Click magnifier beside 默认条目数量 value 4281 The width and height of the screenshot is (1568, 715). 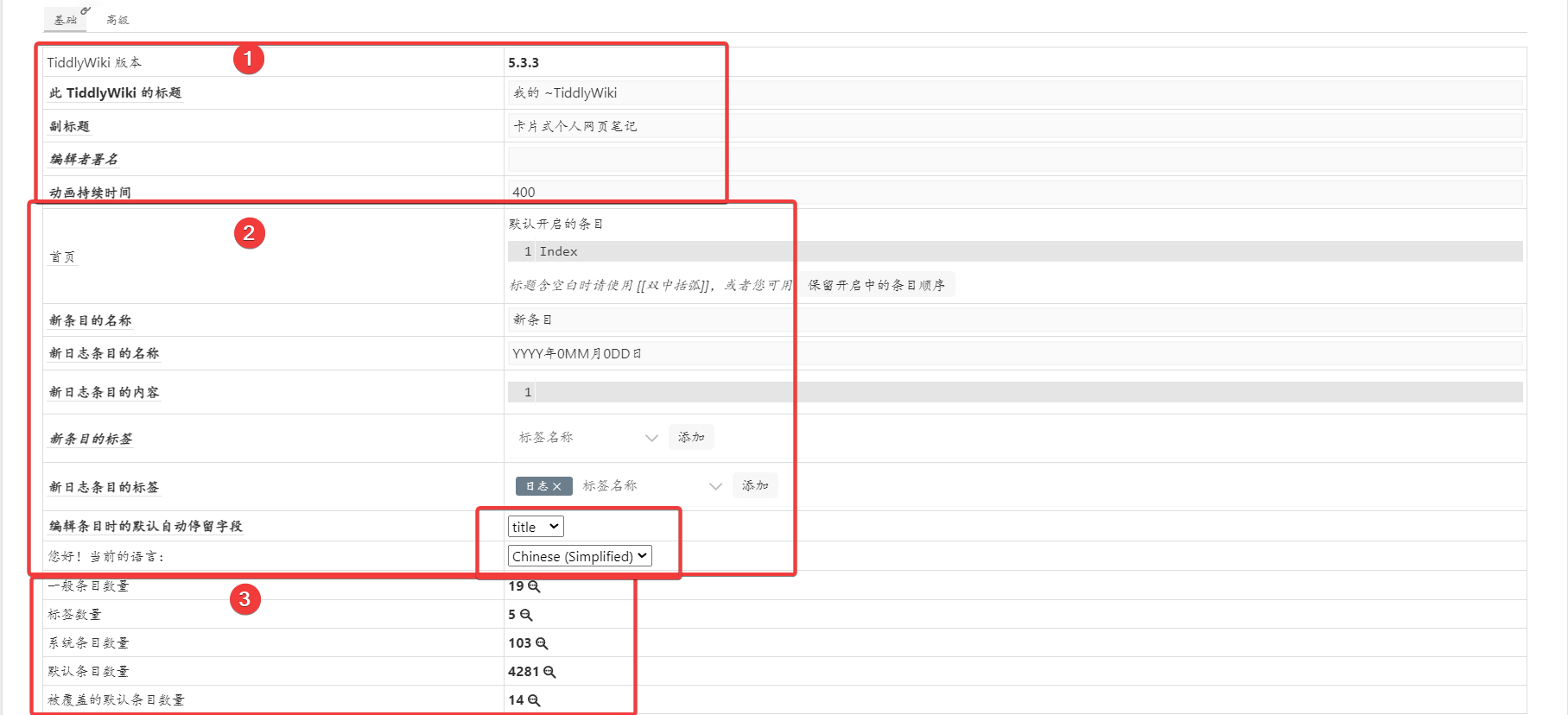(549, 672)
